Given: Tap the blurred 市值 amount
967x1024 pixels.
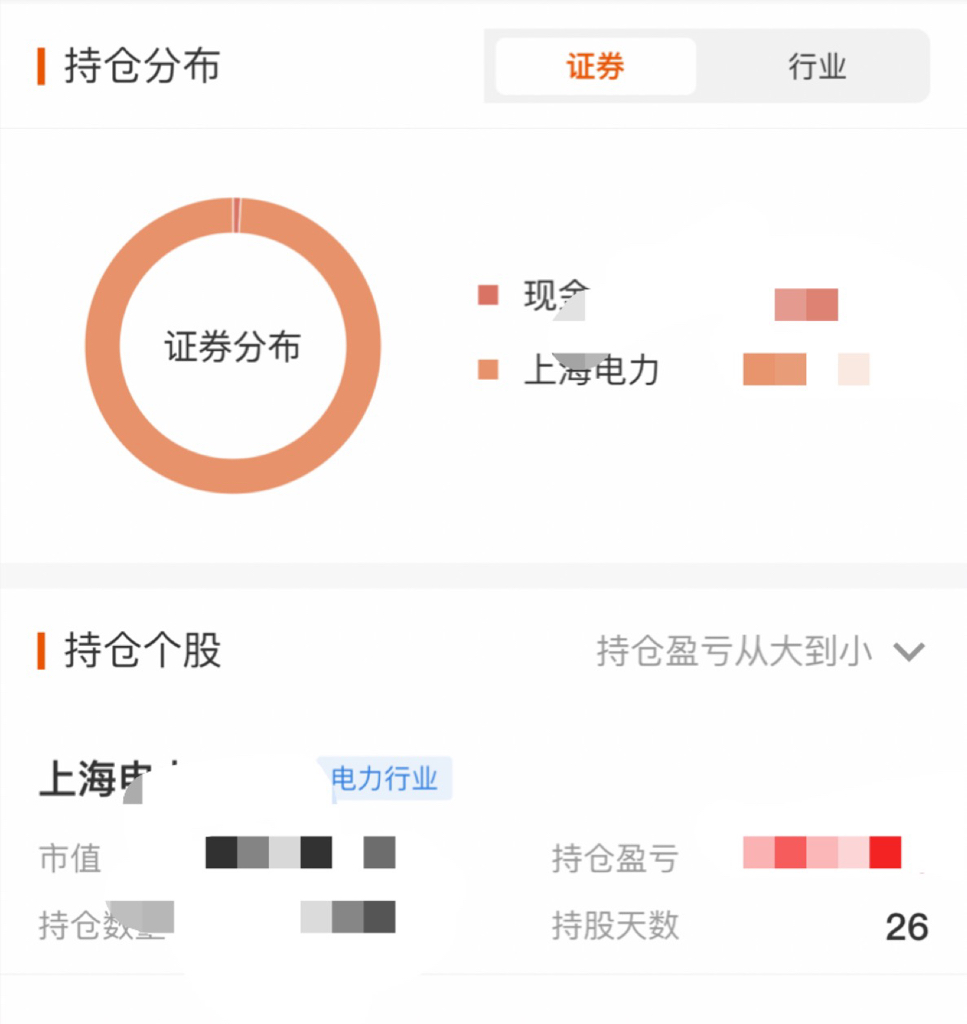Looking at the screenshot, I should click(300, 853).
